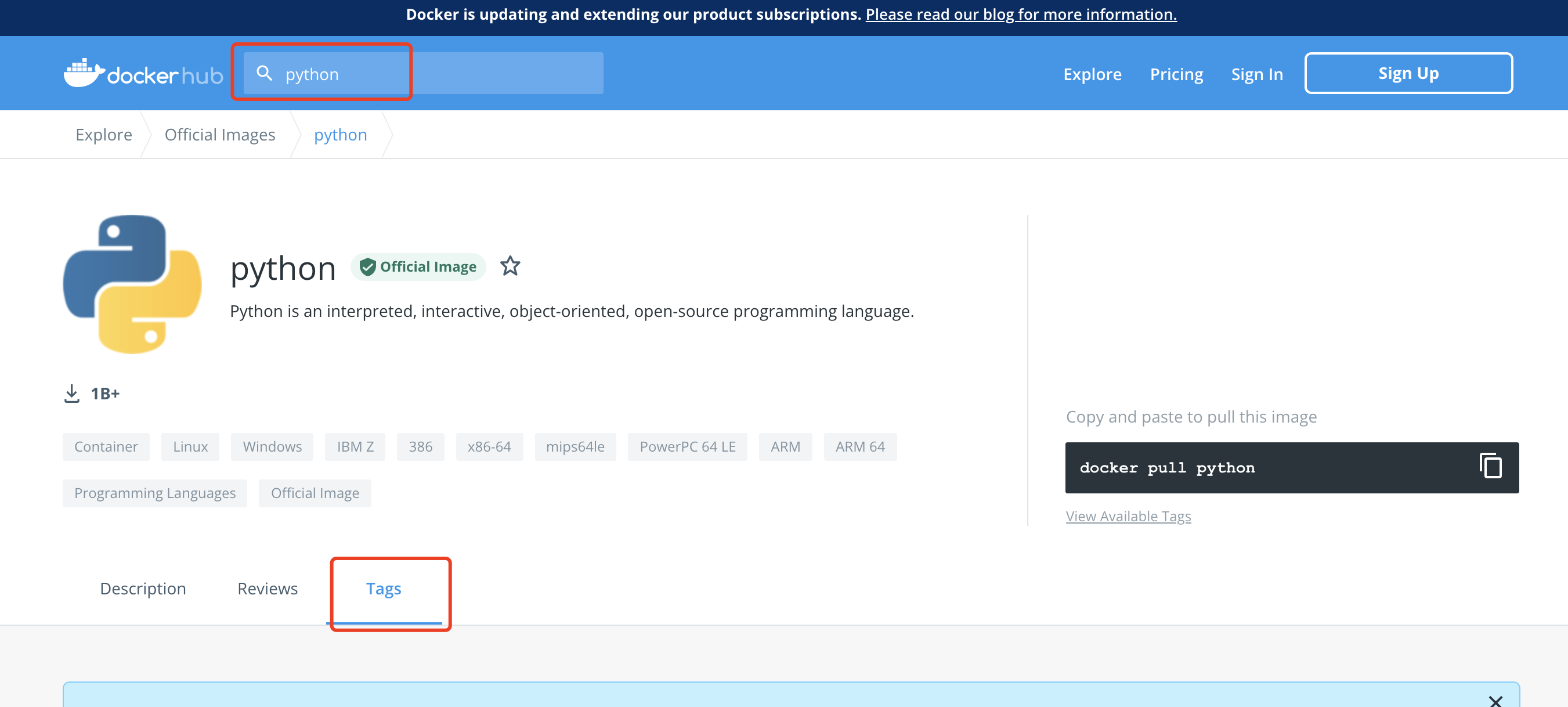The width and height of the screenshot is (1568, 707).
Task: Open the blog information link in banner
Action: pos(1021,14)
